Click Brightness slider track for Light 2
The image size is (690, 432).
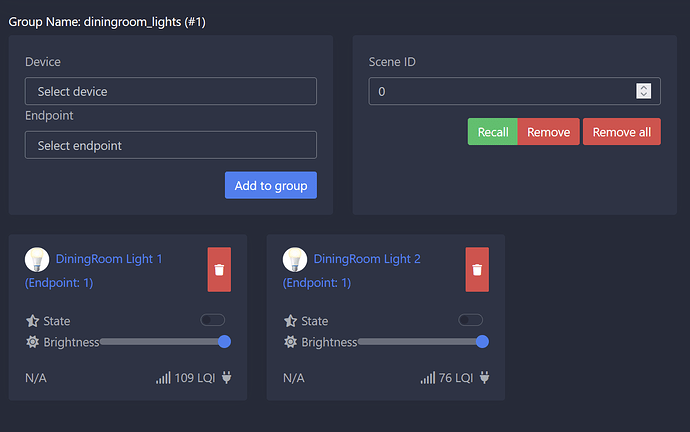pos(420,342)
